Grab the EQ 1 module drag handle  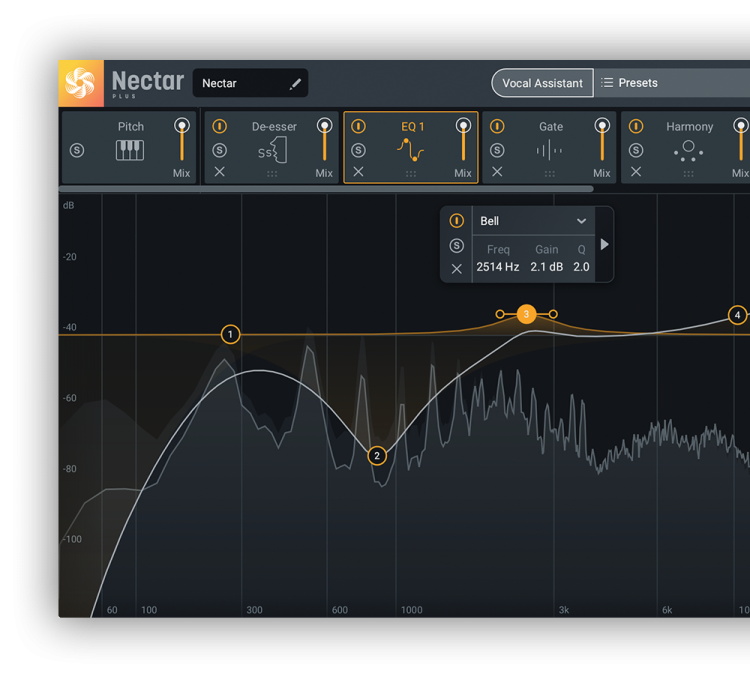[410, 174]
